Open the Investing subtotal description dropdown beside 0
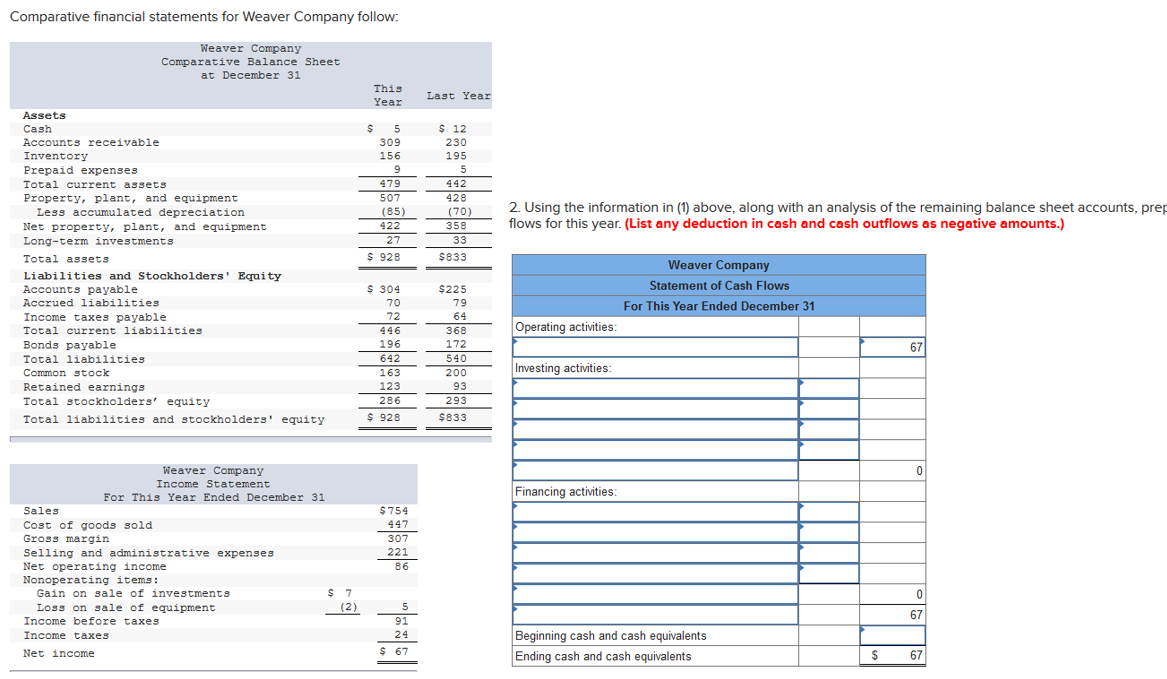The image size is (1167, 679). 655,471
